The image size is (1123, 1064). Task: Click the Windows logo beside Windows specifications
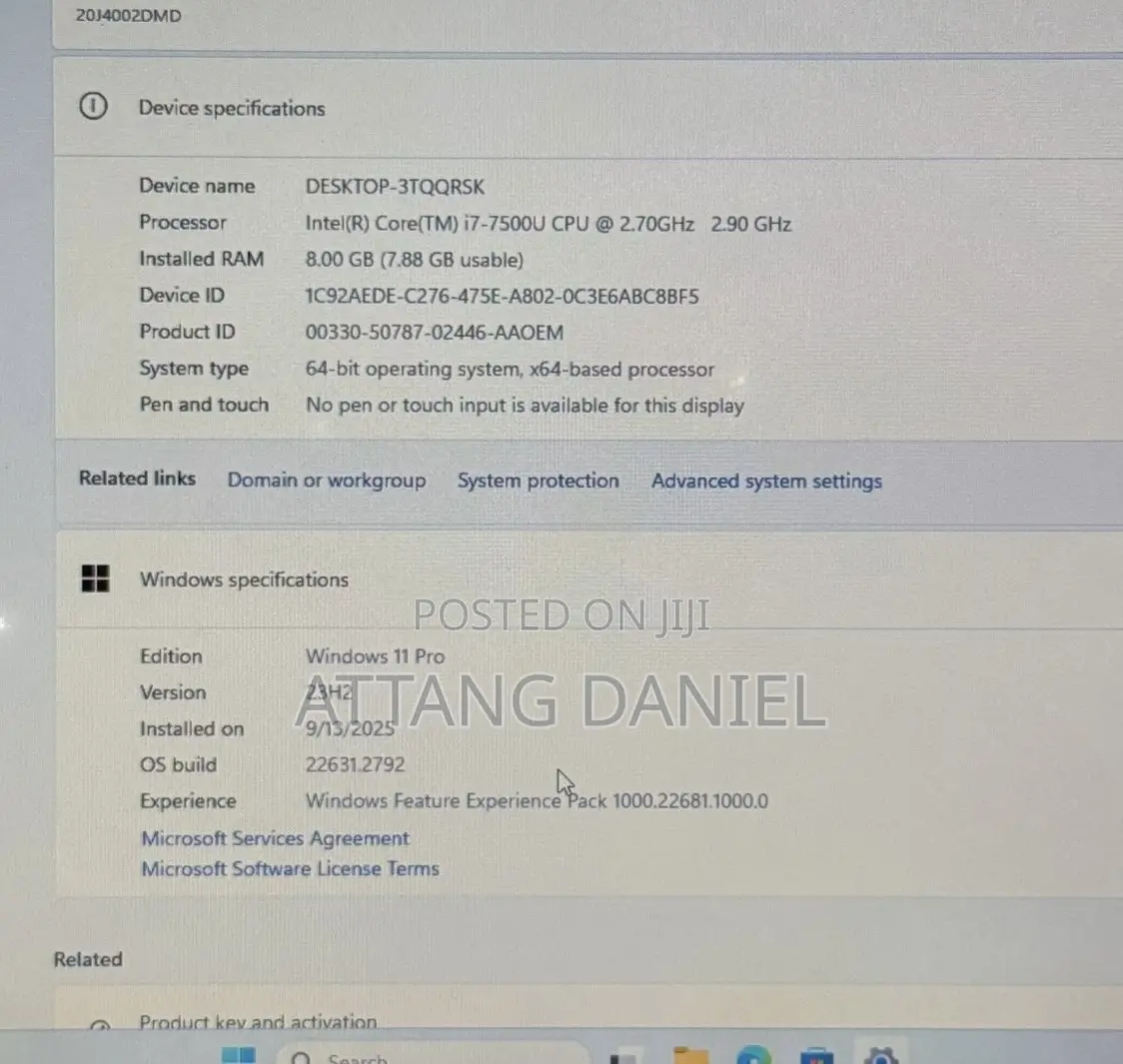point(95,578)
